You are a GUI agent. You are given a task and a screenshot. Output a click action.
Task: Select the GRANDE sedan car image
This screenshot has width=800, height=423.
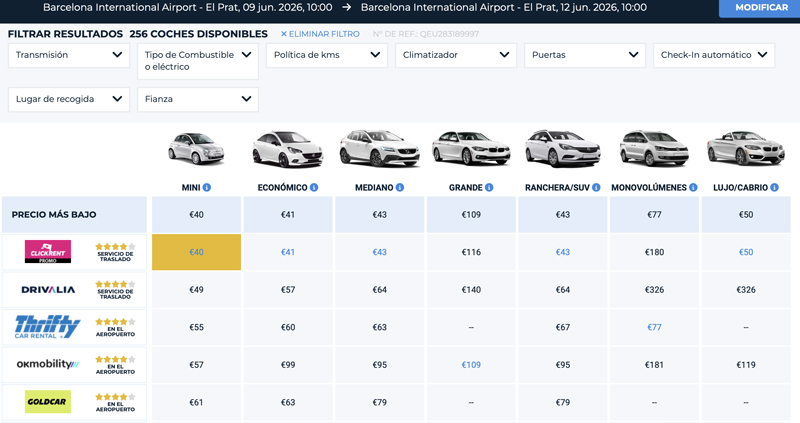pyautogui.click(x=471, y=148)
